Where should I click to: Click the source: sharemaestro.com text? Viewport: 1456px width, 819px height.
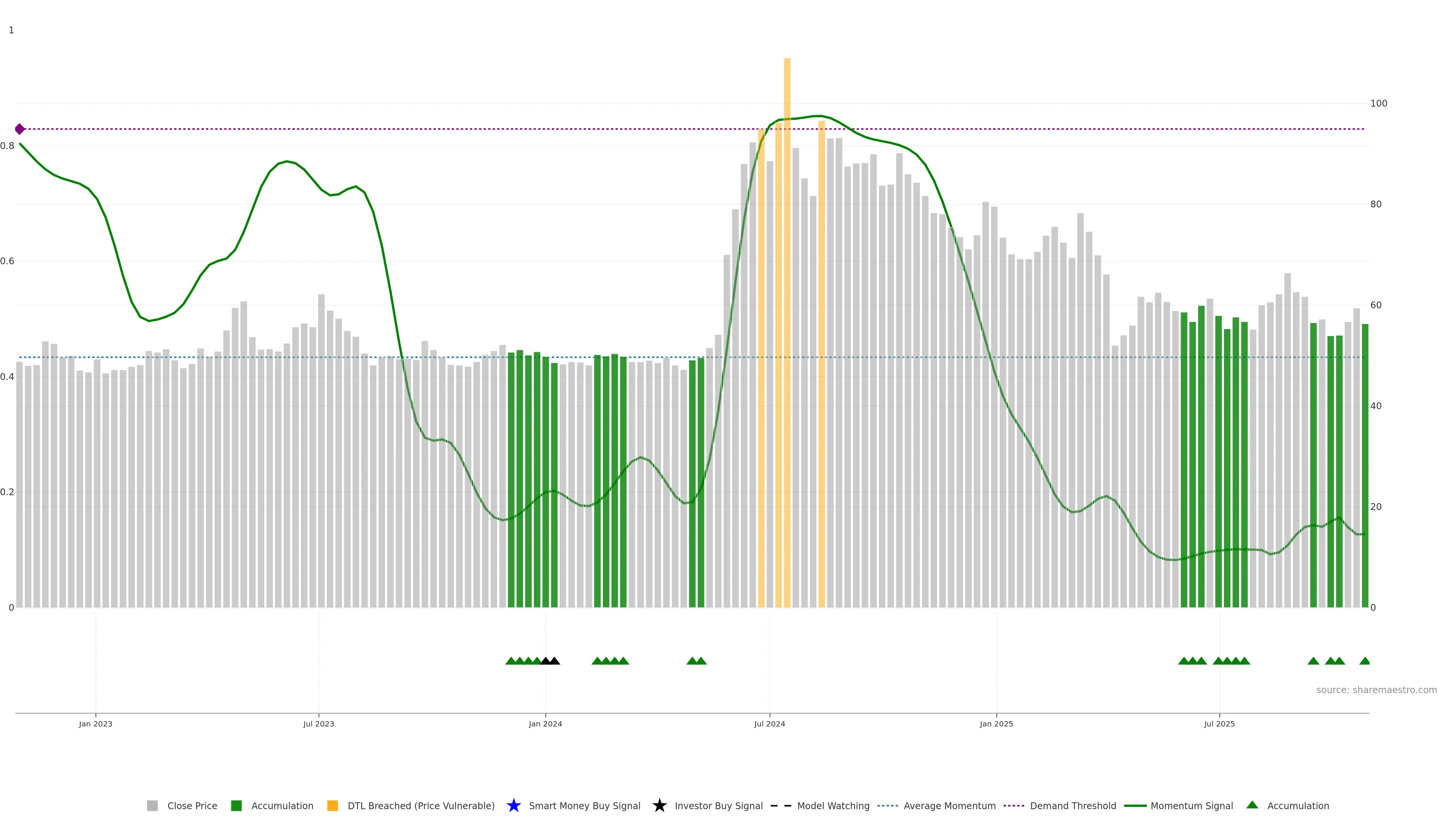(1376, 690)
